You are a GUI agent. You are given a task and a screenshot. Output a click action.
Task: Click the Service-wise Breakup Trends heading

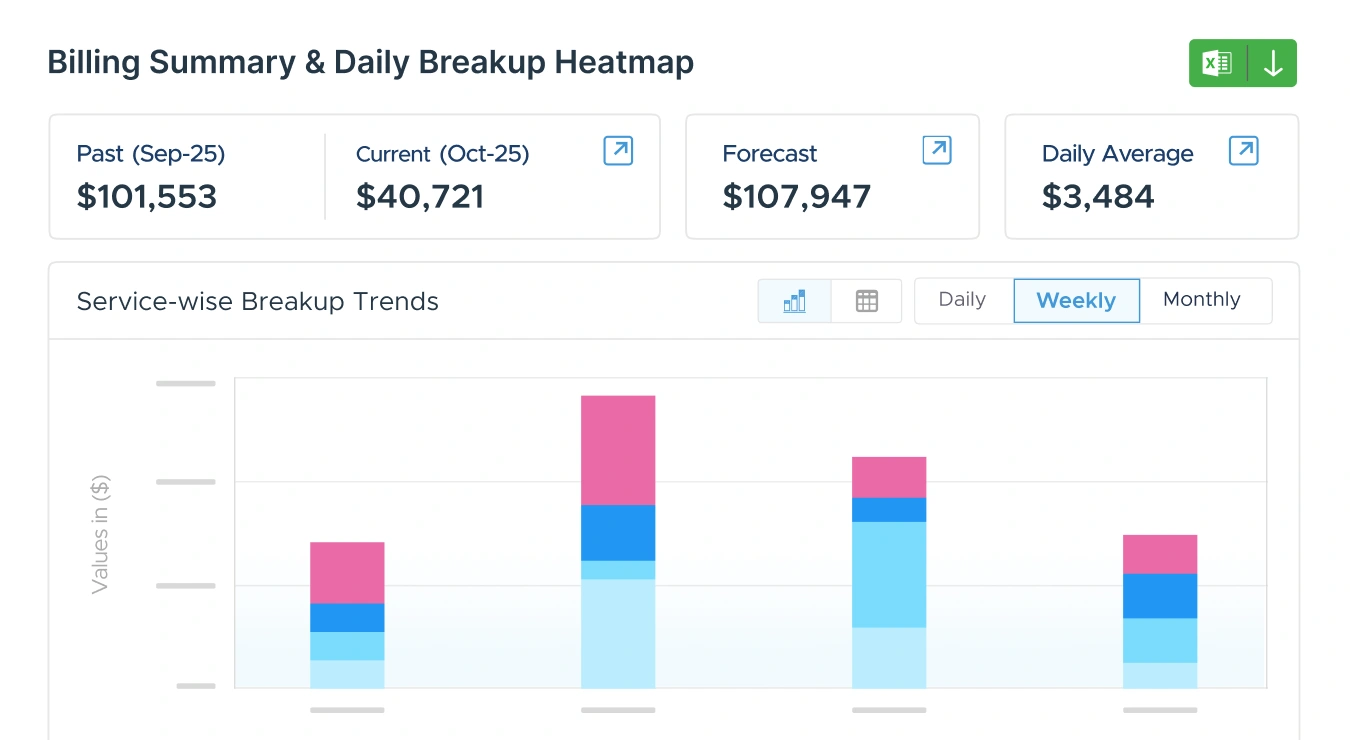point(258,302)
